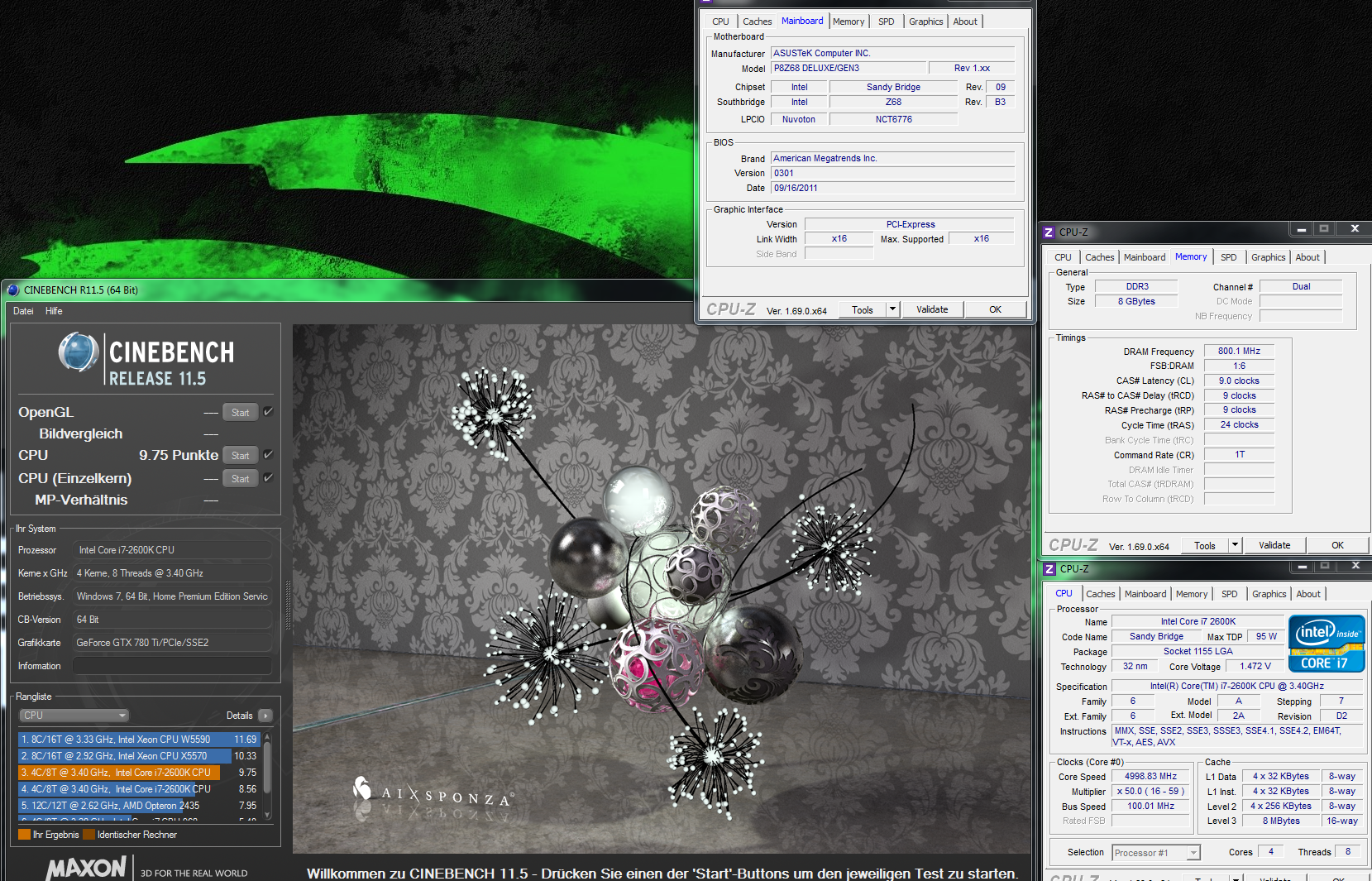Open Tools dropdown arrow in Mainboard window
1372x881 pixels.
(892, 309)
